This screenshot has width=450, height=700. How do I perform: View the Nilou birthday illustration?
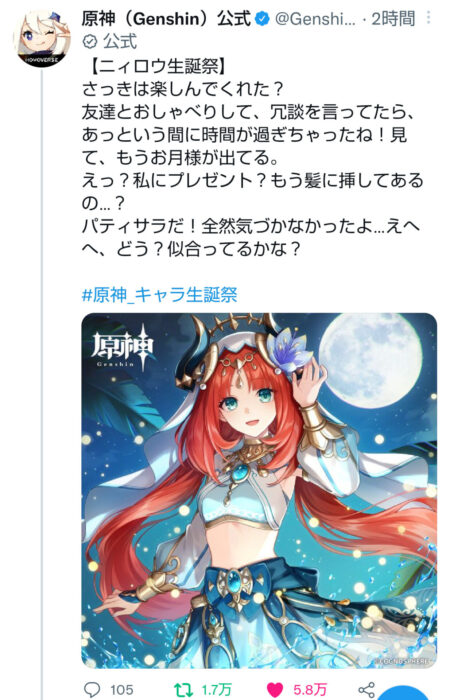click(259, 491)
